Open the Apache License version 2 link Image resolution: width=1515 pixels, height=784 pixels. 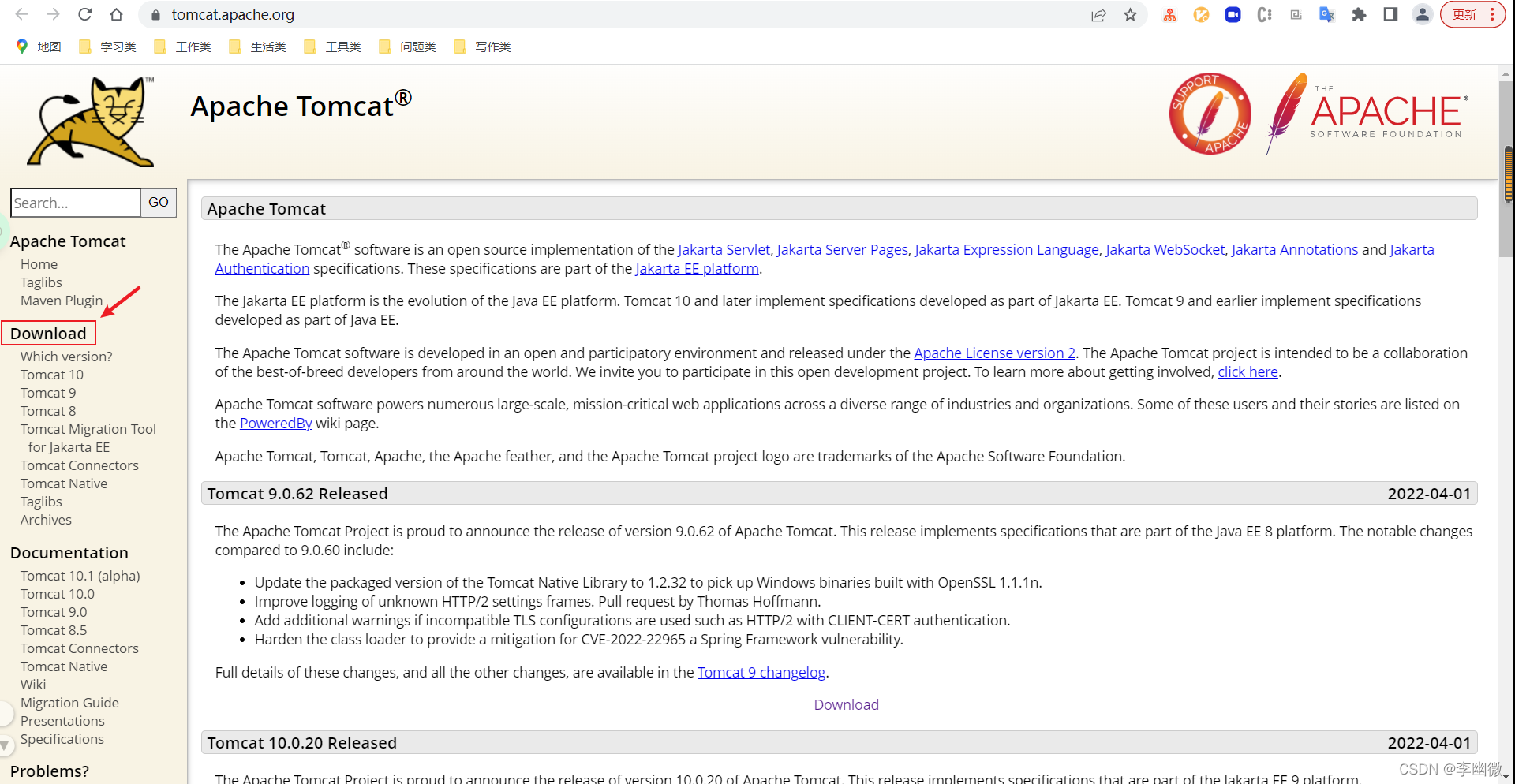pyautogui.click(x=995, y=353)
